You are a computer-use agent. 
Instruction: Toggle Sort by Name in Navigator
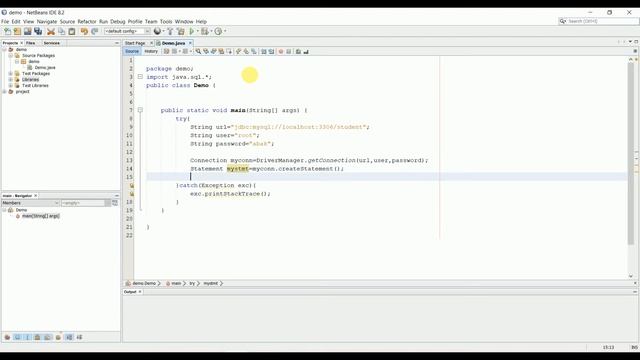click(69, 337)
